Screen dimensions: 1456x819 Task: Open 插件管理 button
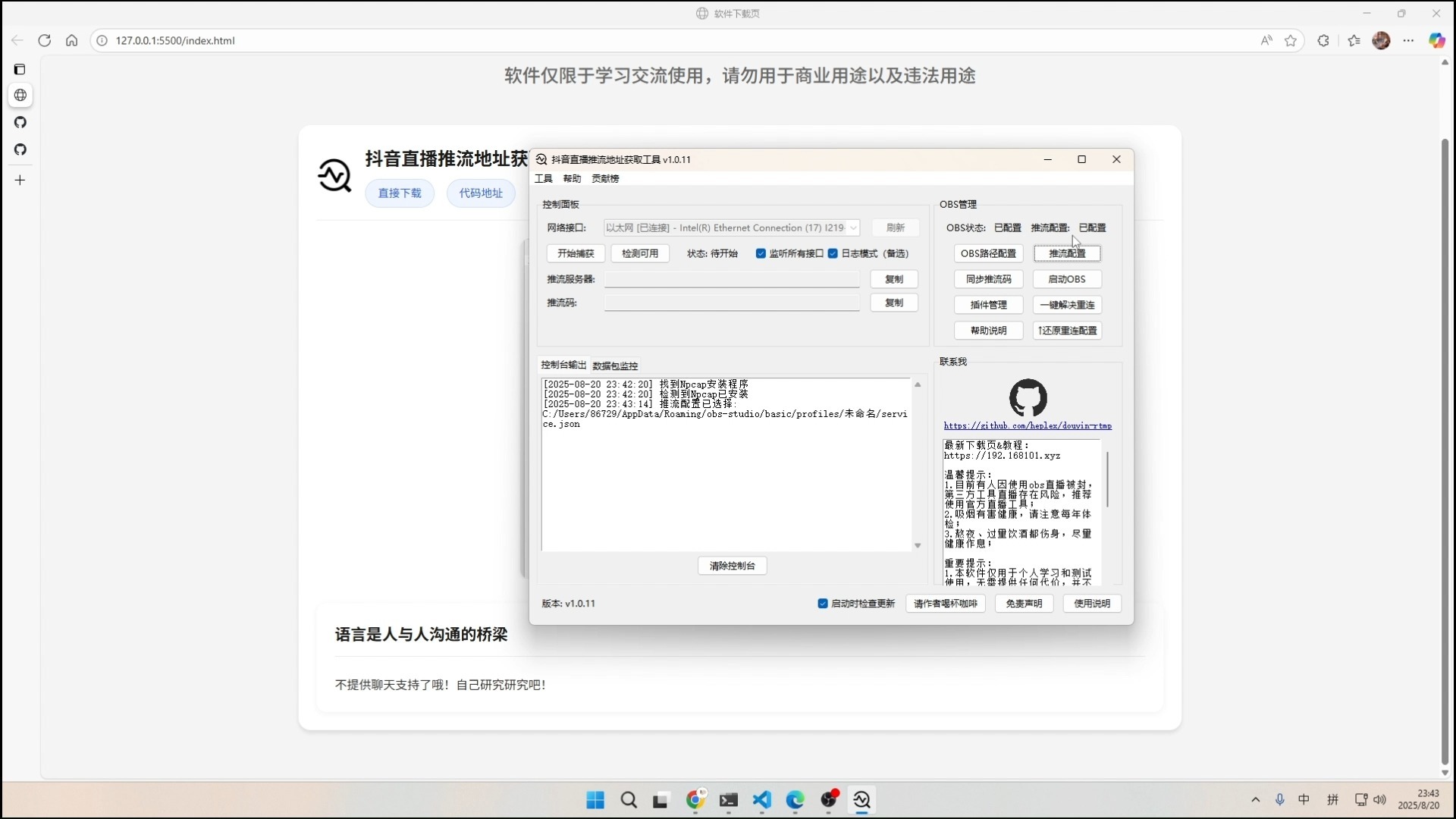pos(988,305)
